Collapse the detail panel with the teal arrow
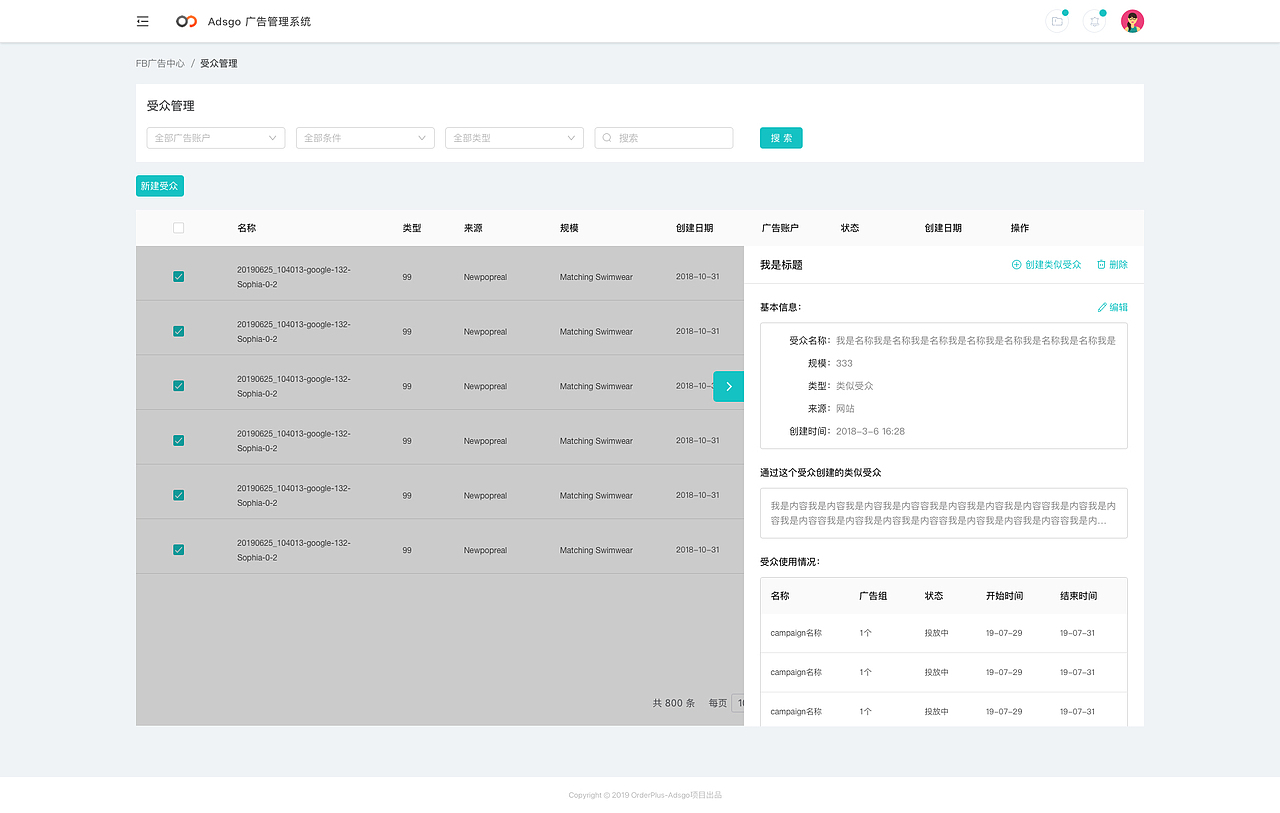 tap(728, 386)
